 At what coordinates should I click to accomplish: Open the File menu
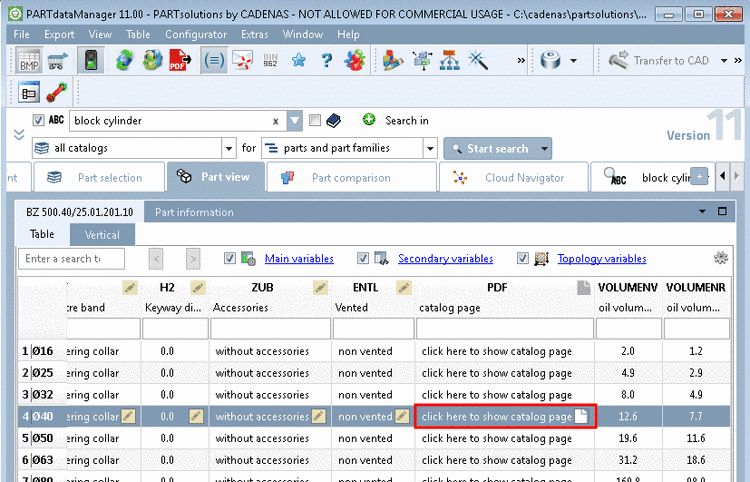(22, 34)
